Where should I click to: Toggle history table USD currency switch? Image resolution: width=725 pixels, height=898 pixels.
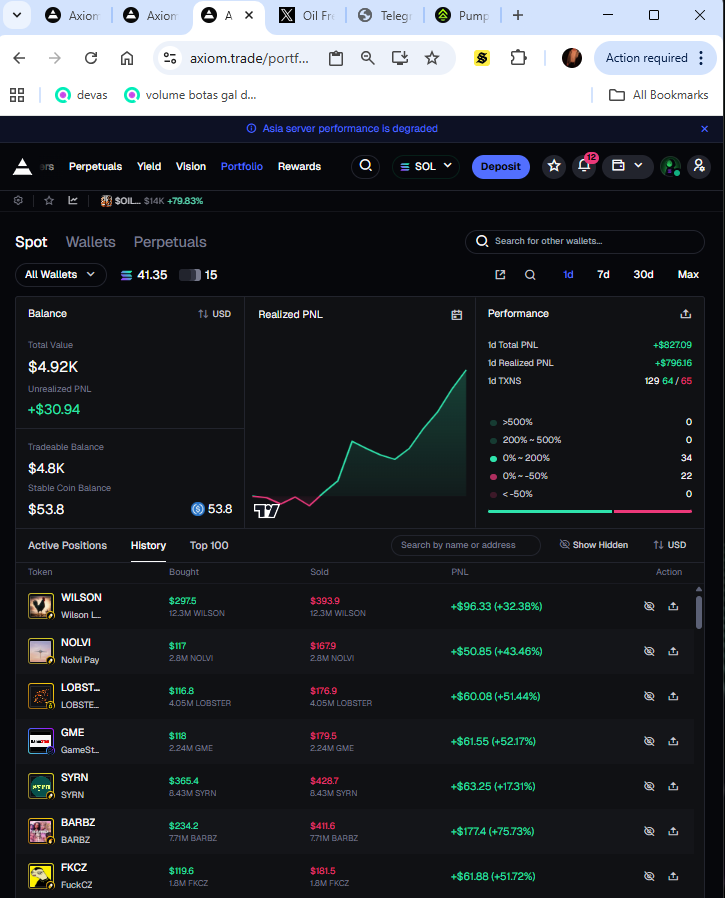670,545
